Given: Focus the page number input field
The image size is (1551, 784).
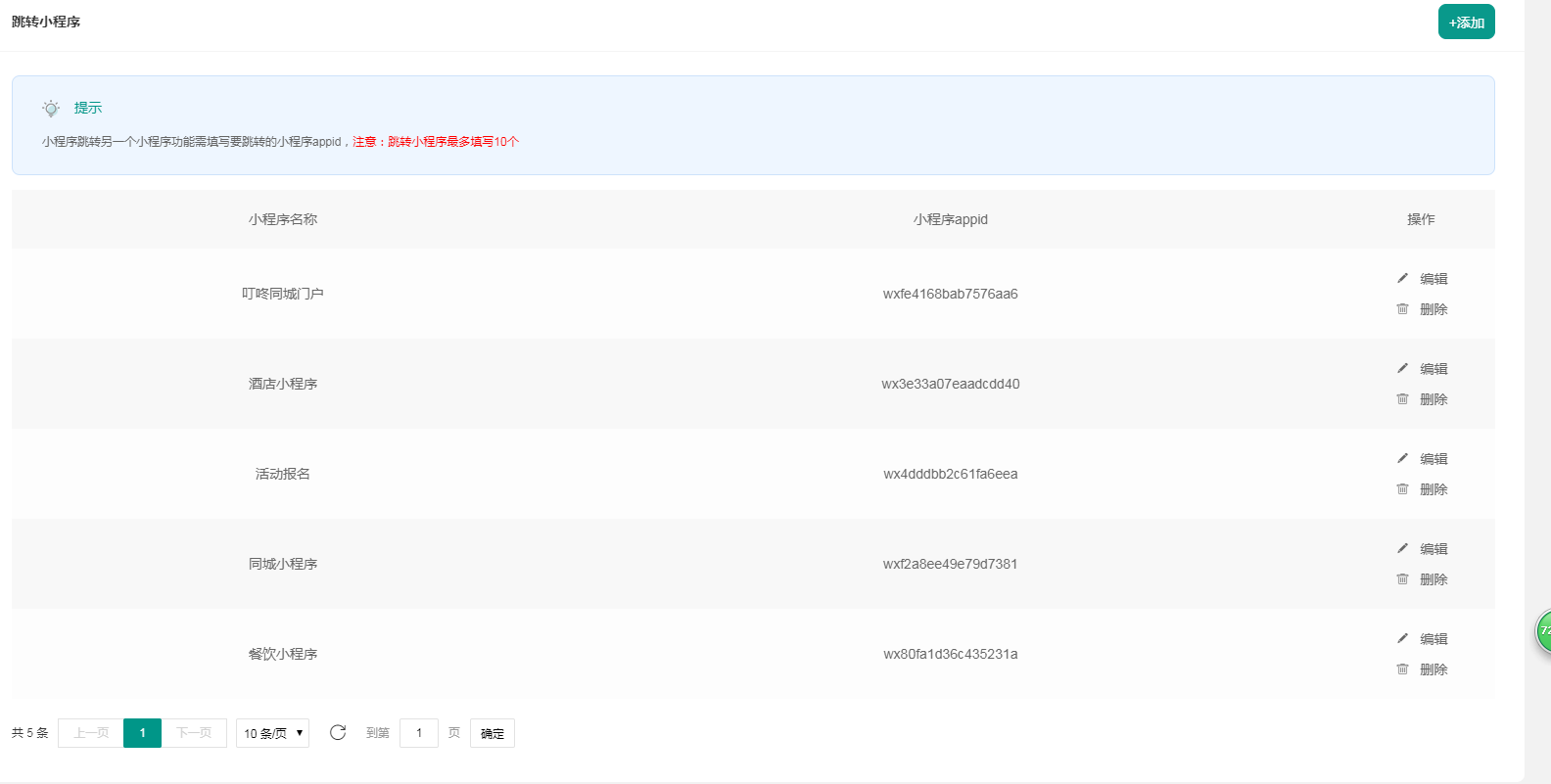Looking at the screenshot, I should [419, 733].
